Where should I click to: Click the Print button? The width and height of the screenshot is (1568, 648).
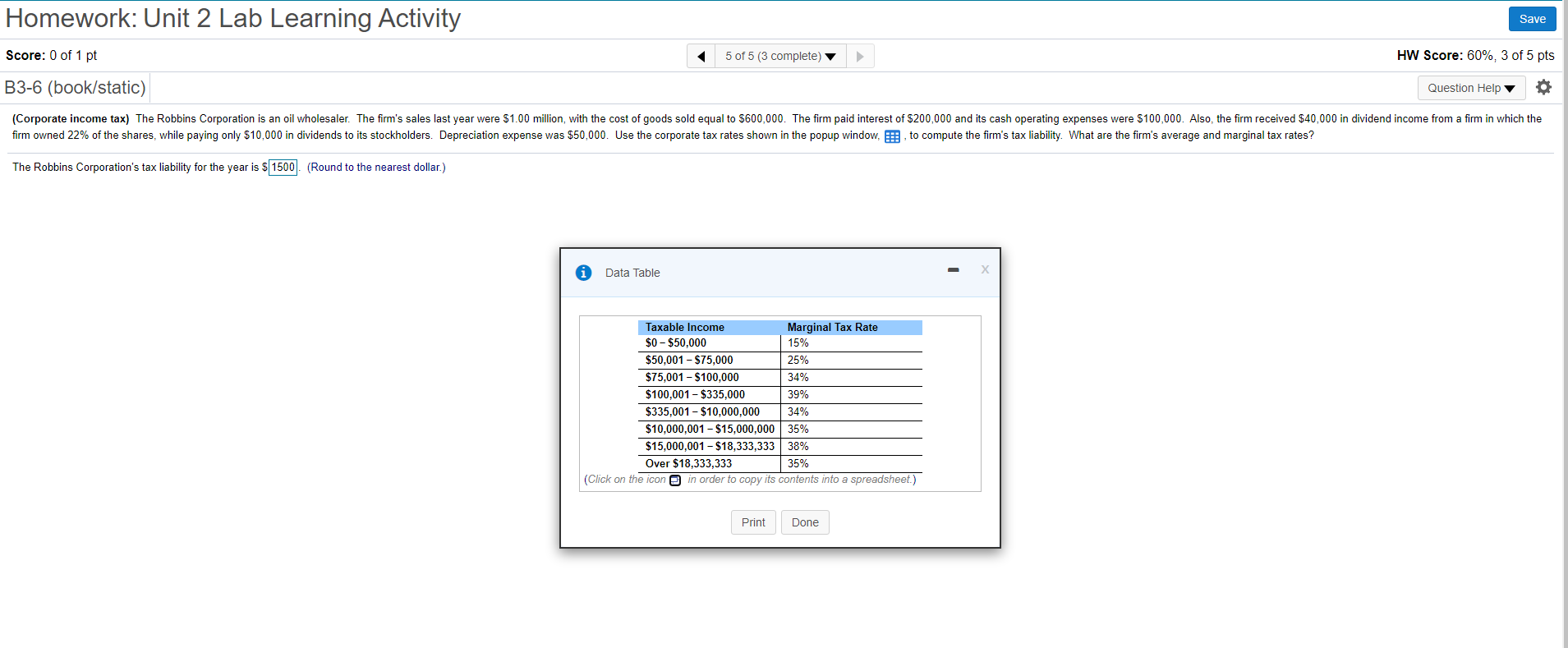753,522
